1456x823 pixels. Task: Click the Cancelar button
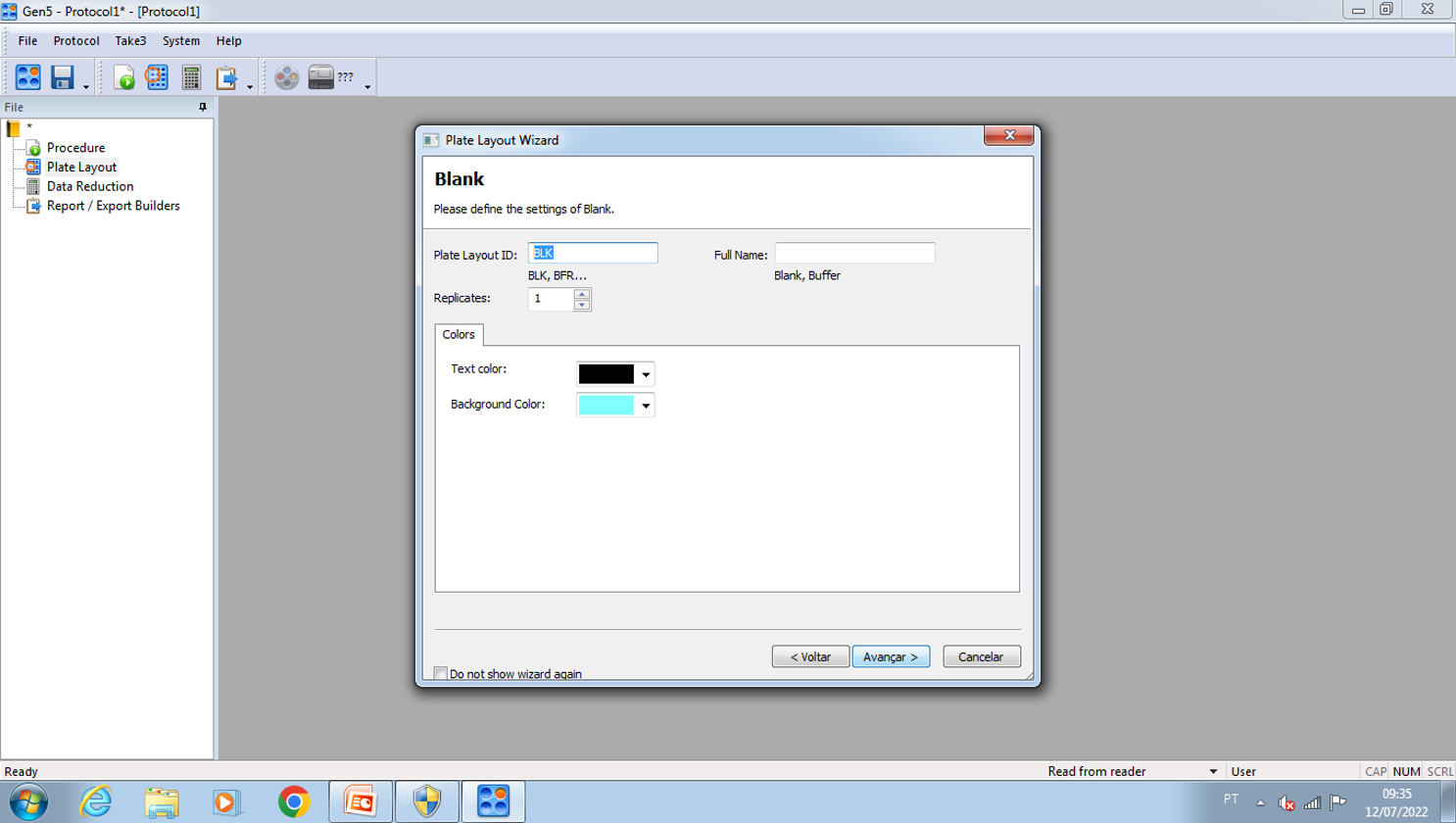pyautogui.click(x=981, y=656)
